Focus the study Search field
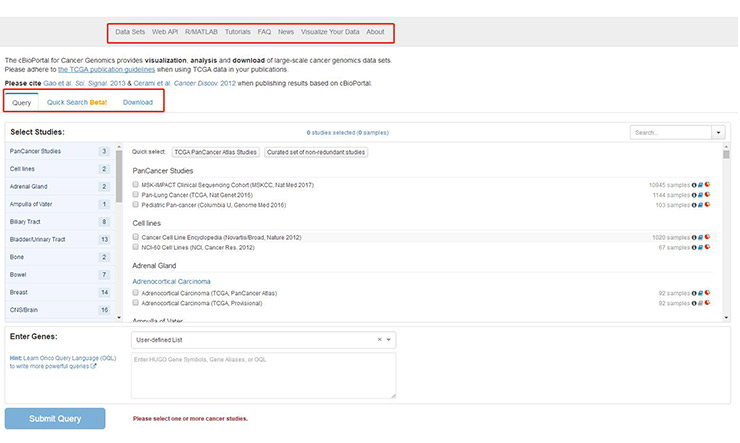 [671, 133]
